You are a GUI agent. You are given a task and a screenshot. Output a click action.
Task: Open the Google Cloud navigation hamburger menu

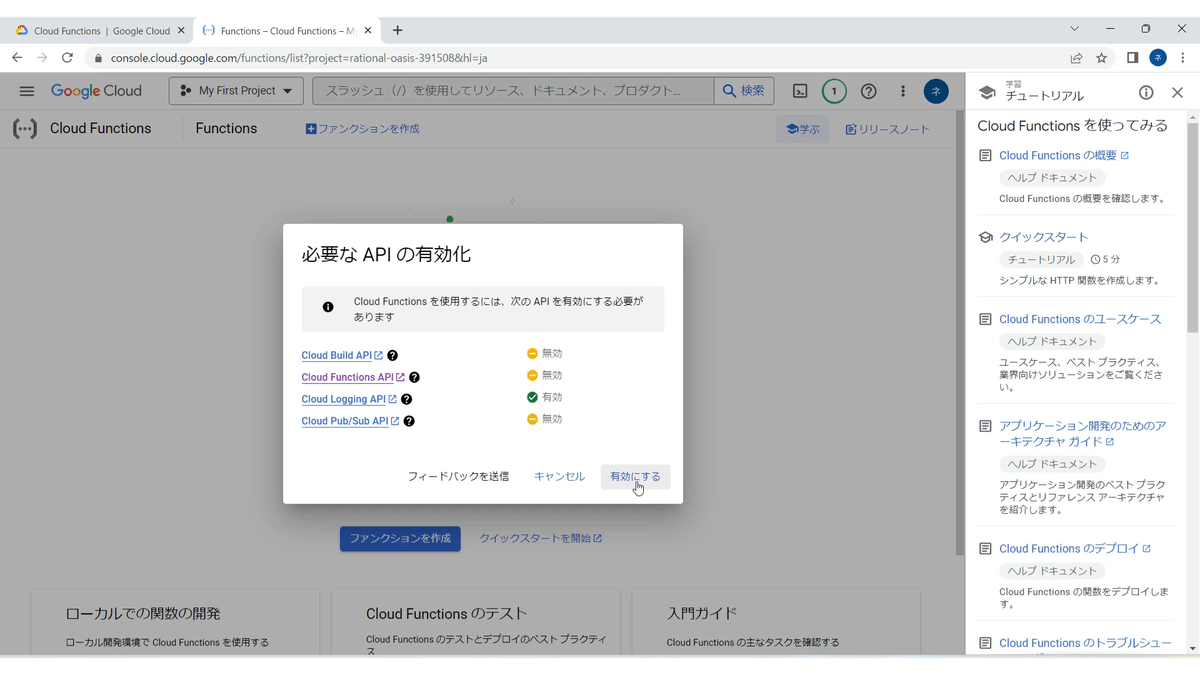coord(27,91)
